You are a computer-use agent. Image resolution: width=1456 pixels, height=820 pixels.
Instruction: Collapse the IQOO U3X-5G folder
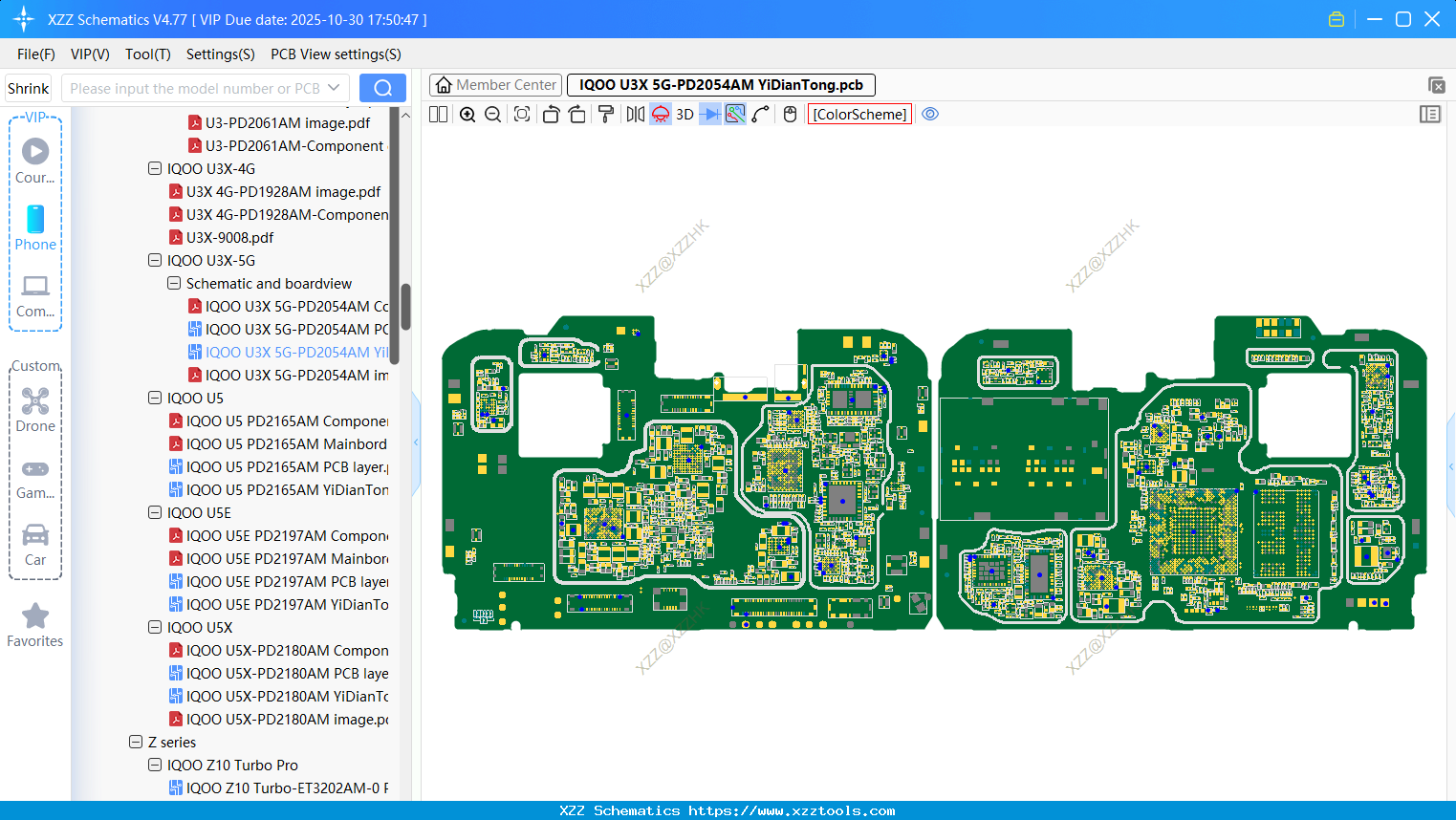[x=155, y=260]
